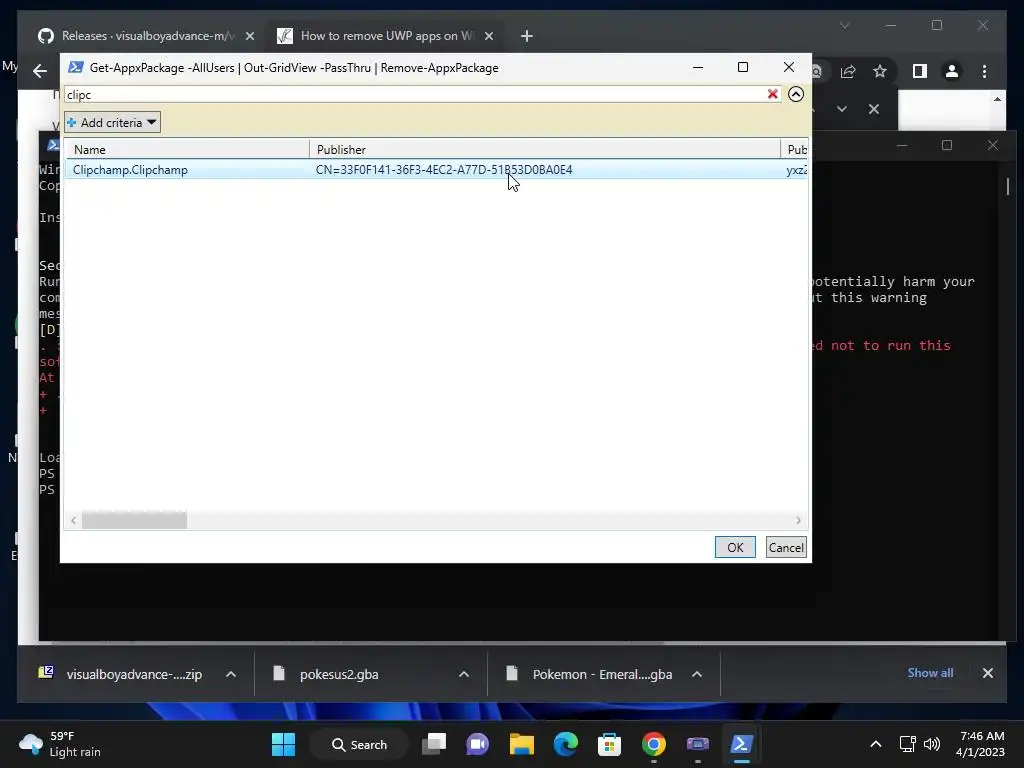
Task: Open Google Chrome from the taskbar
Action: click(653, 744)
